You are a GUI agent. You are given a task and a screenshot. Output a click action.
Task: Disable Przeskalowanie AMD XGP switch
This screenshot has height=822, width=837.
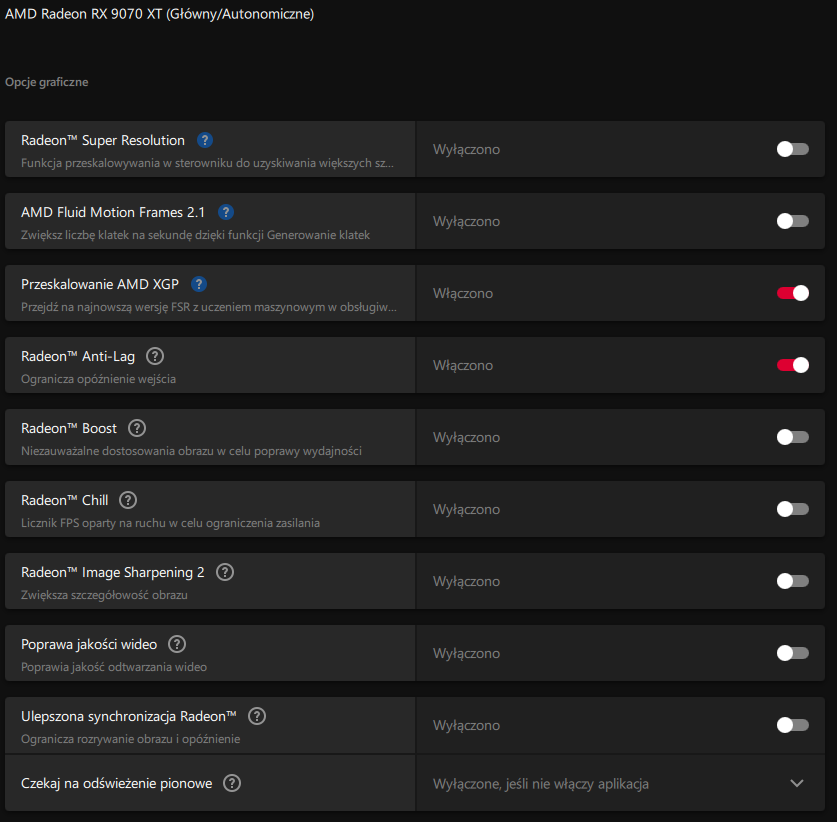pos(792,293)
